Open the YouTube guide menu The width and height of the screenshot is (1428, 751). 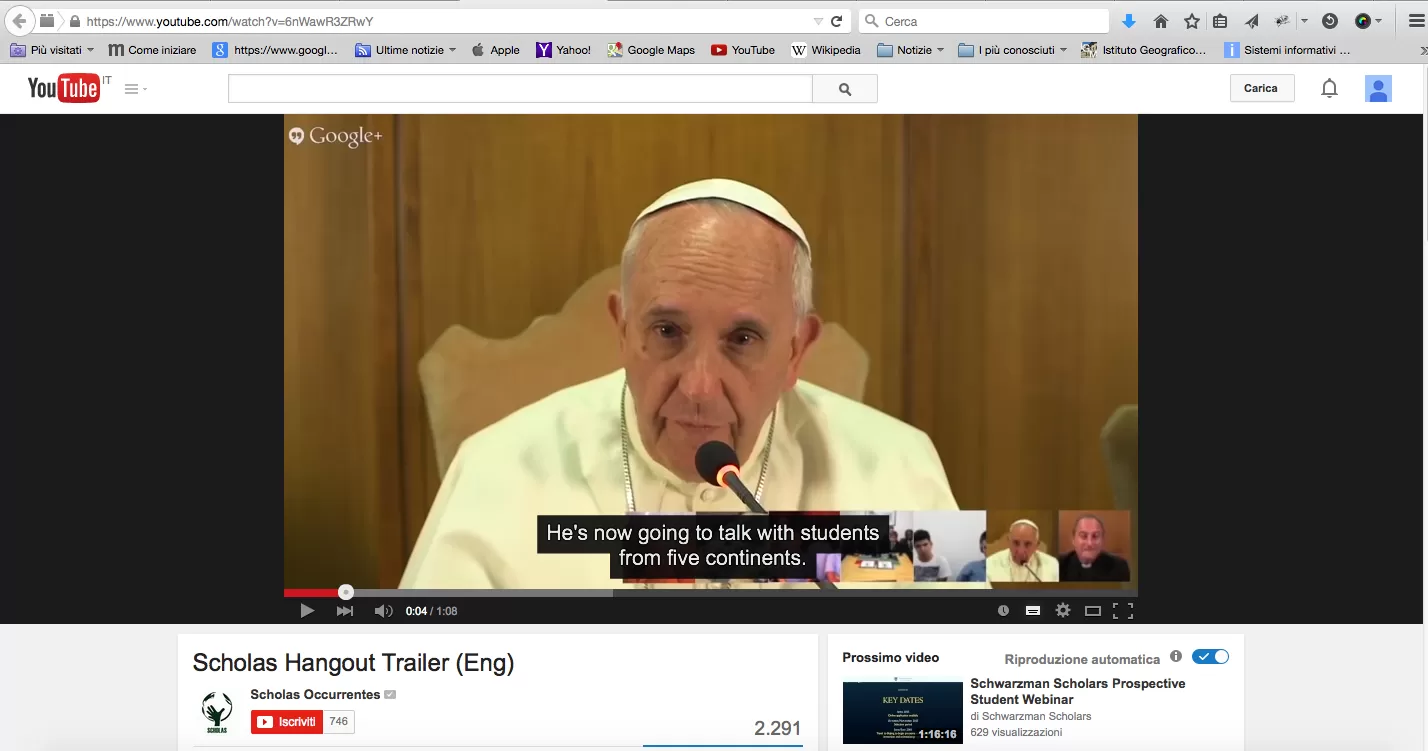coord(135,89)
